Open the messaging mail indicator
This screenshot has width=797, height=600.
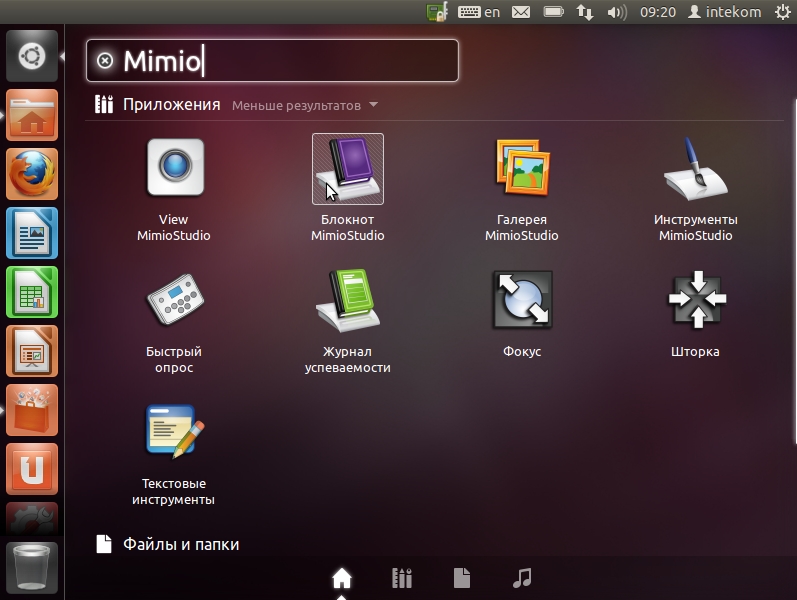tap(520, 12)
